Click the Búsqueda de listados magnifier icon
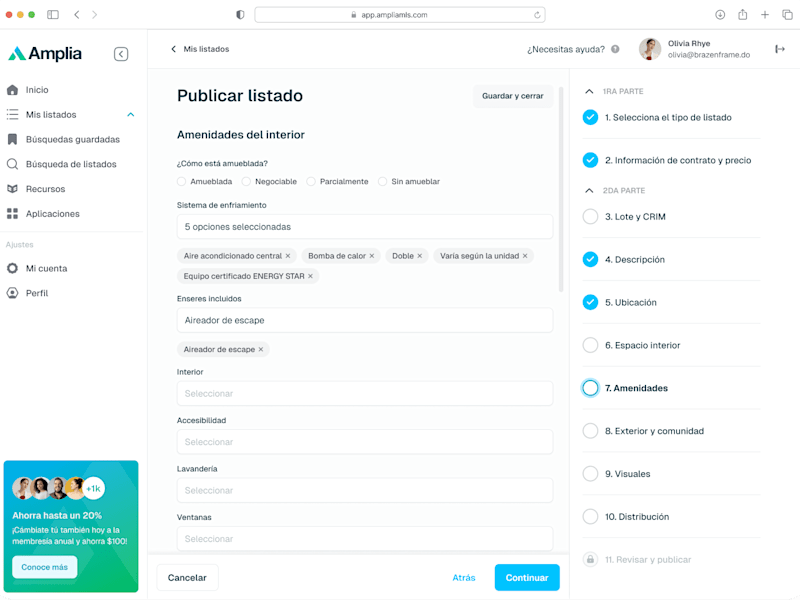The width and height of the screenshot is (800, 600). coord(12,164)
